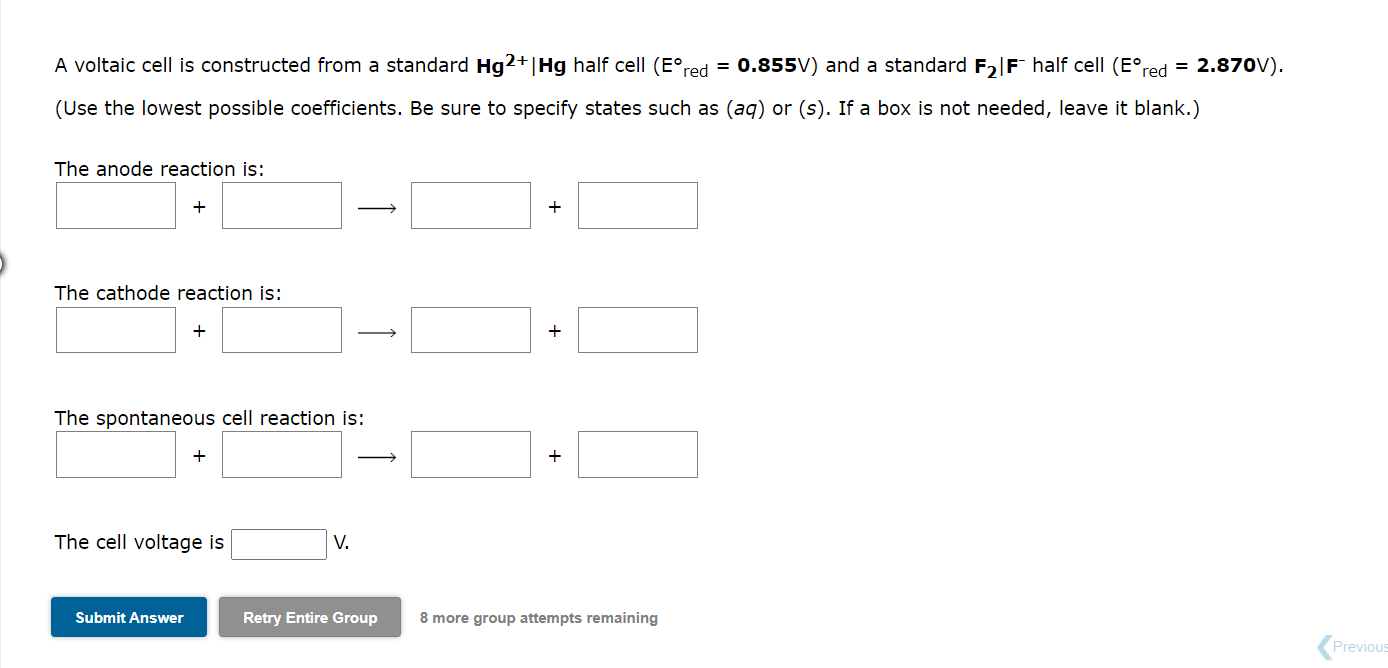This screenshot has height=668, width=1388.
Task: Click the cell voltage input field
Action: point(279,544)
